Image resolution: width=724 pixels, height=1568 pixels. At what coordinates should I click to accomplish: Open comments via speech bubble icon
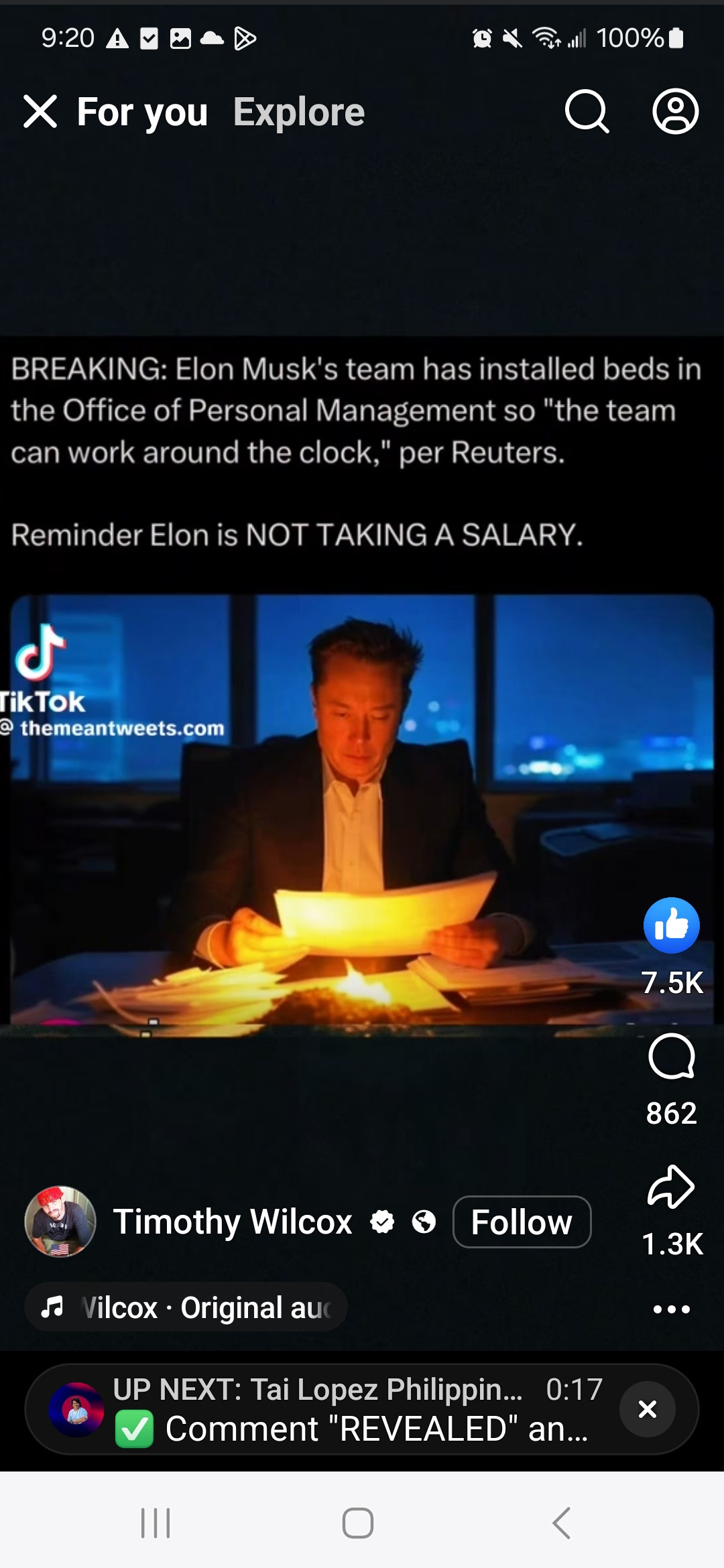pos(672,1057)
